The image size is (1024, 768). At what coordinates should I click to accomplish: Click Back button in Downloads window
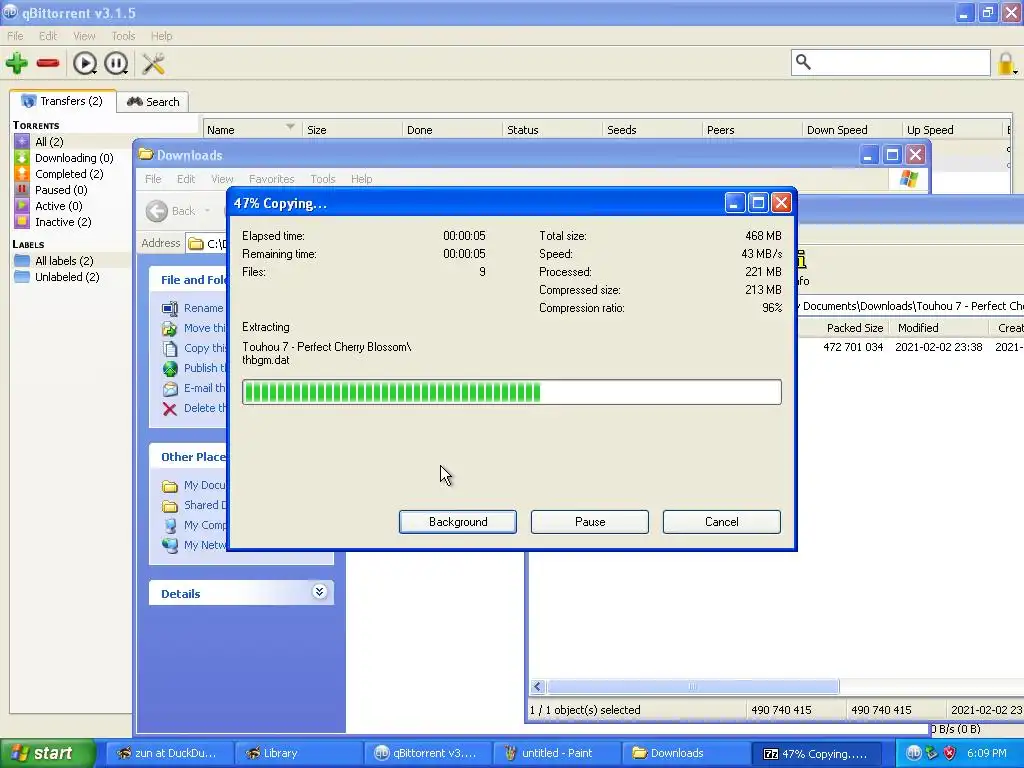click(x=171, y=211)
